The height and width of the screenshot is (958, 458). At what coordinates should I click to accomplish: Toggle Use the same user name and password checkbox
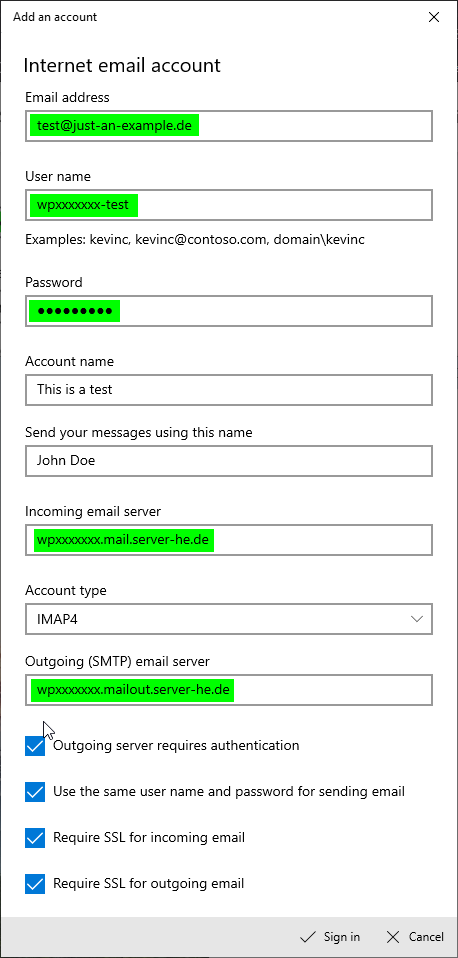tap(35, 792)
